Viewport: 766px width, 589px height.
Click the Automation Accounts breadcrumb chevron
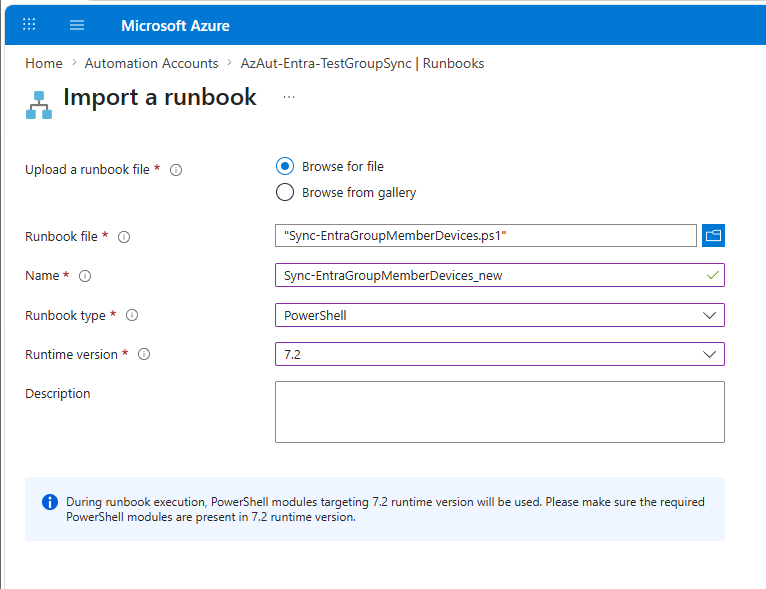229,63
